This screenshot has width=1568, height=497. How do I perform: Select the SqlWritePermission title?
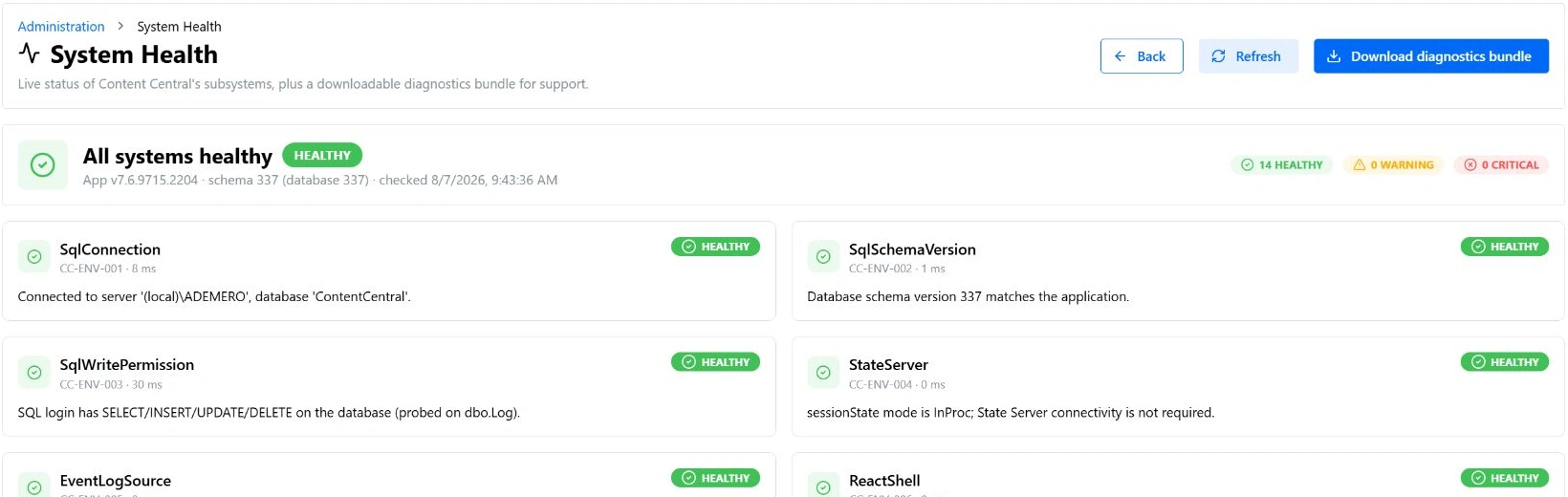click(x=127, y=365)
